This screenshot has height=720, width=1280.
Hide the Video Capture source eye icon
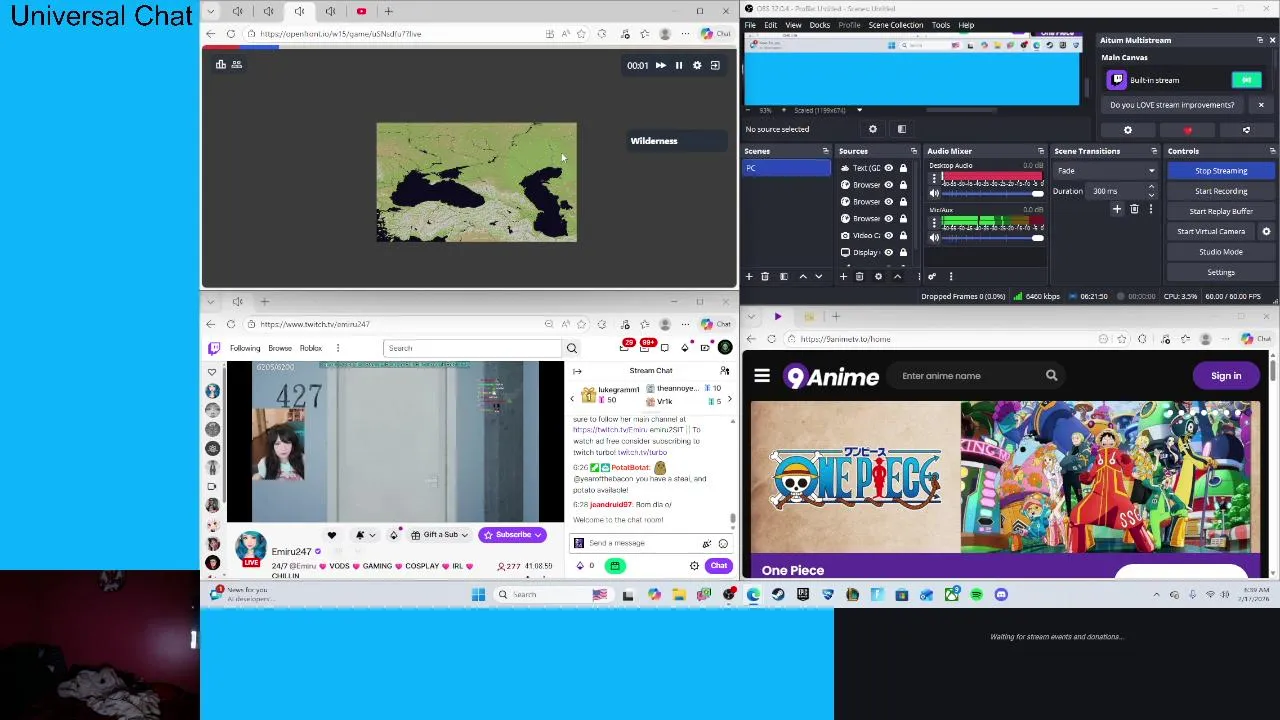coord(888,235)
